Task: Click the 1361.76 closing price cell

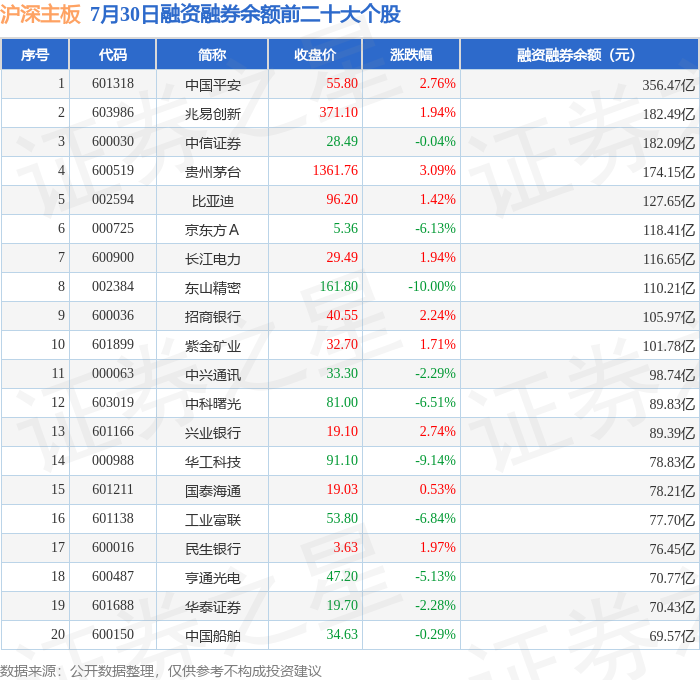Action: point(335,170)
